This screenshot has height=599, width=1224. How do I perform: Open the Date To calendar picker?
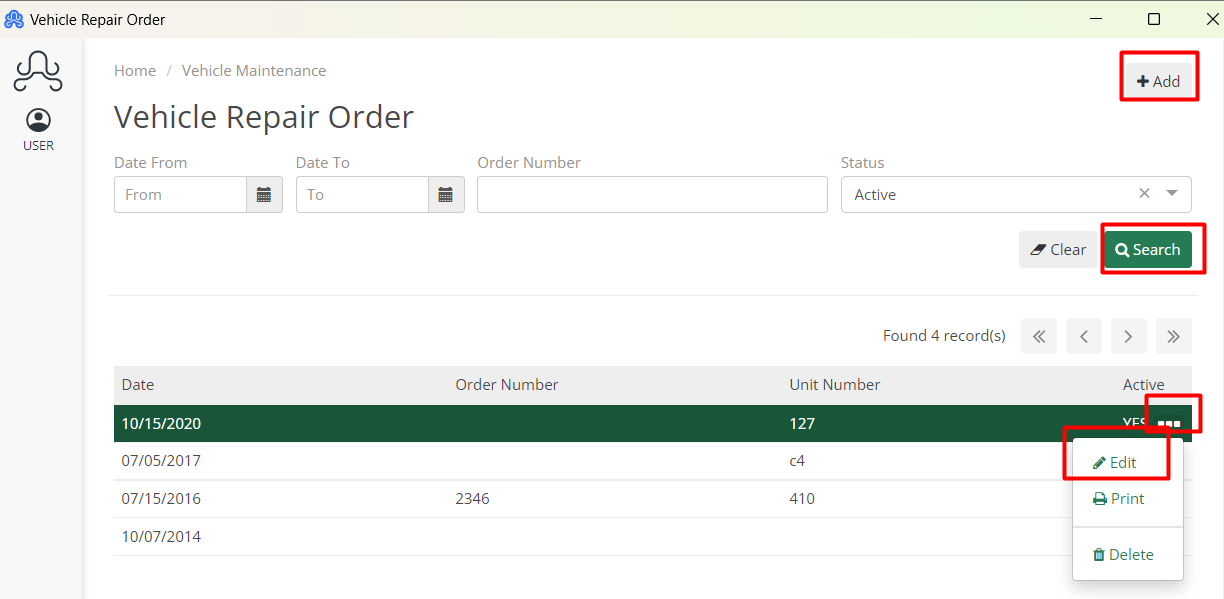pos(446,194)
